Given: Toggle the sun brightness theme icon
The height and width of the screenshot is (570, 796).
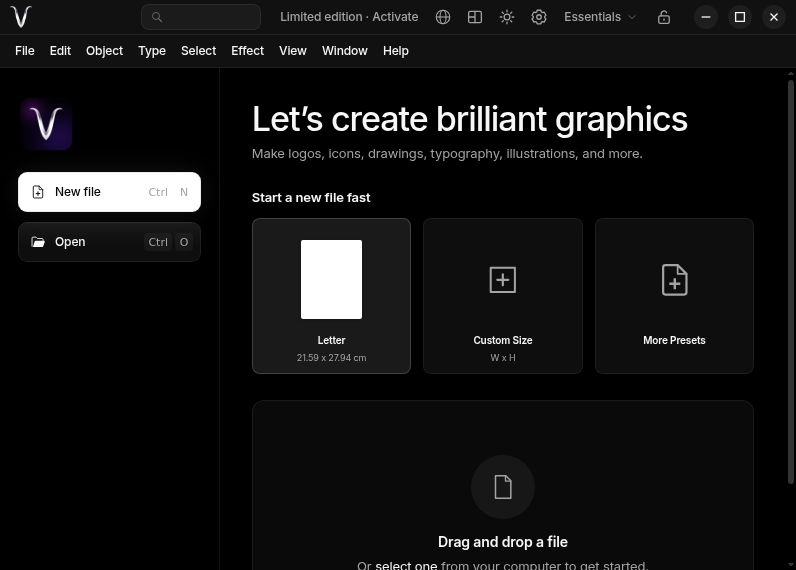Looking at the screenshot, I should click(507, 17).
